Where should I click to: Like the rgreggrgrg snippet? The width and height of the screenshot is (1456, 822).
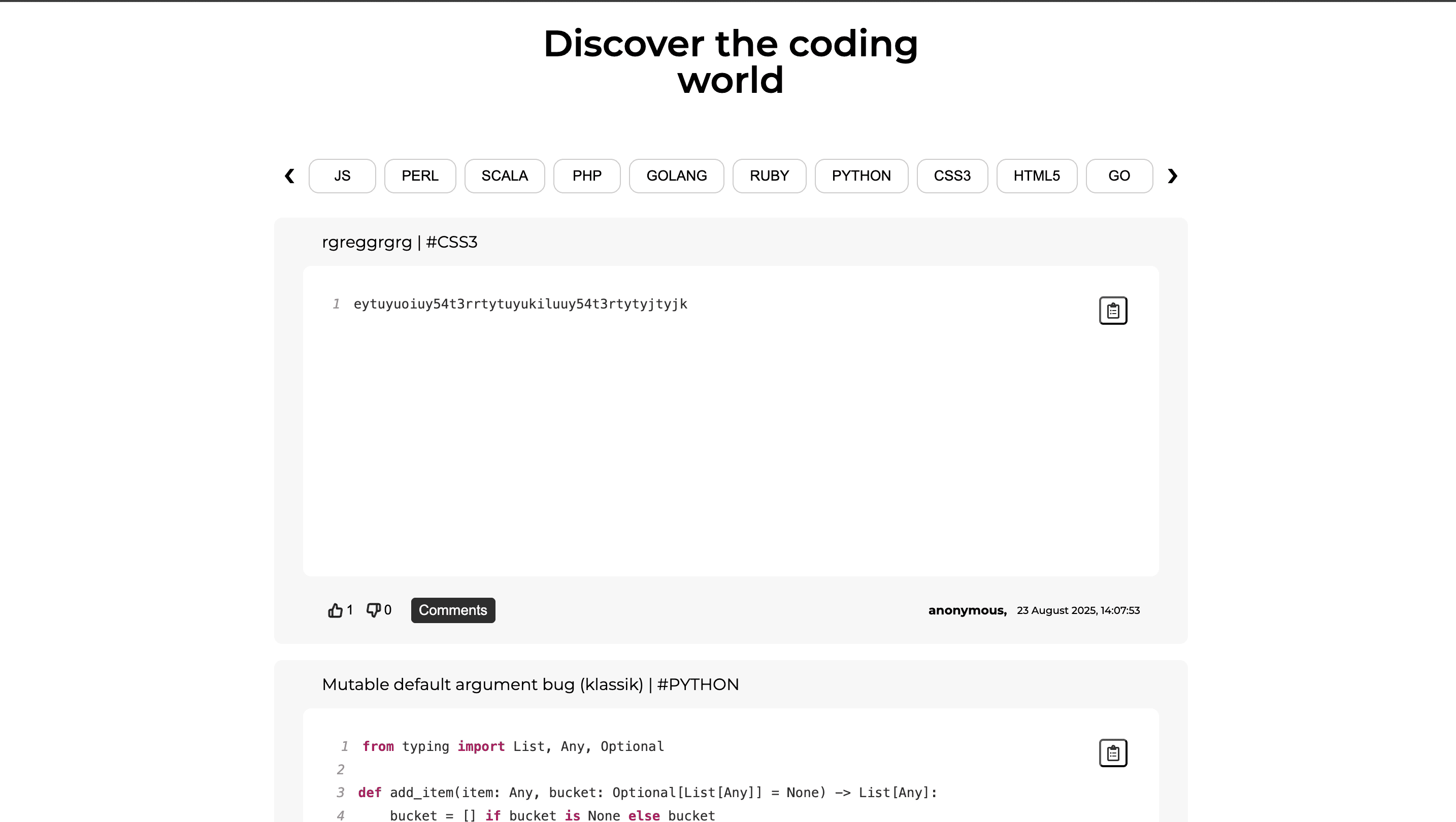335,610
